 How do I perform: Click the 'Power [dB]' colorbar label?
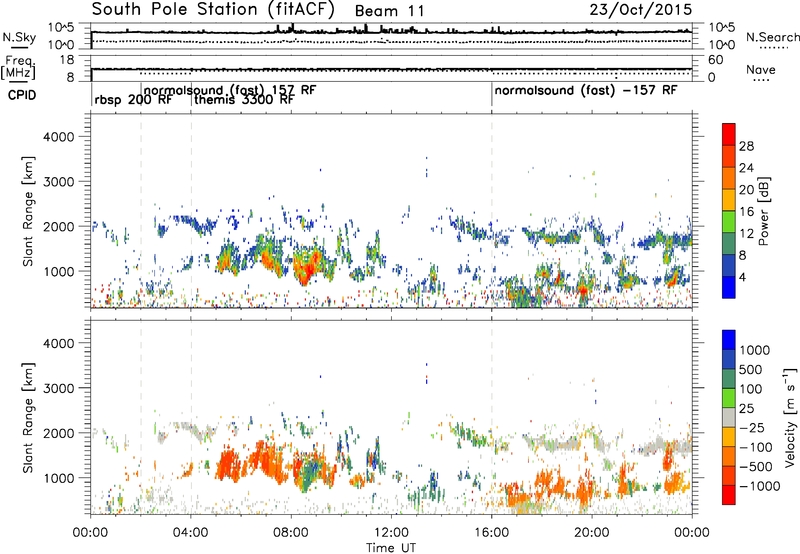[763, 211]
